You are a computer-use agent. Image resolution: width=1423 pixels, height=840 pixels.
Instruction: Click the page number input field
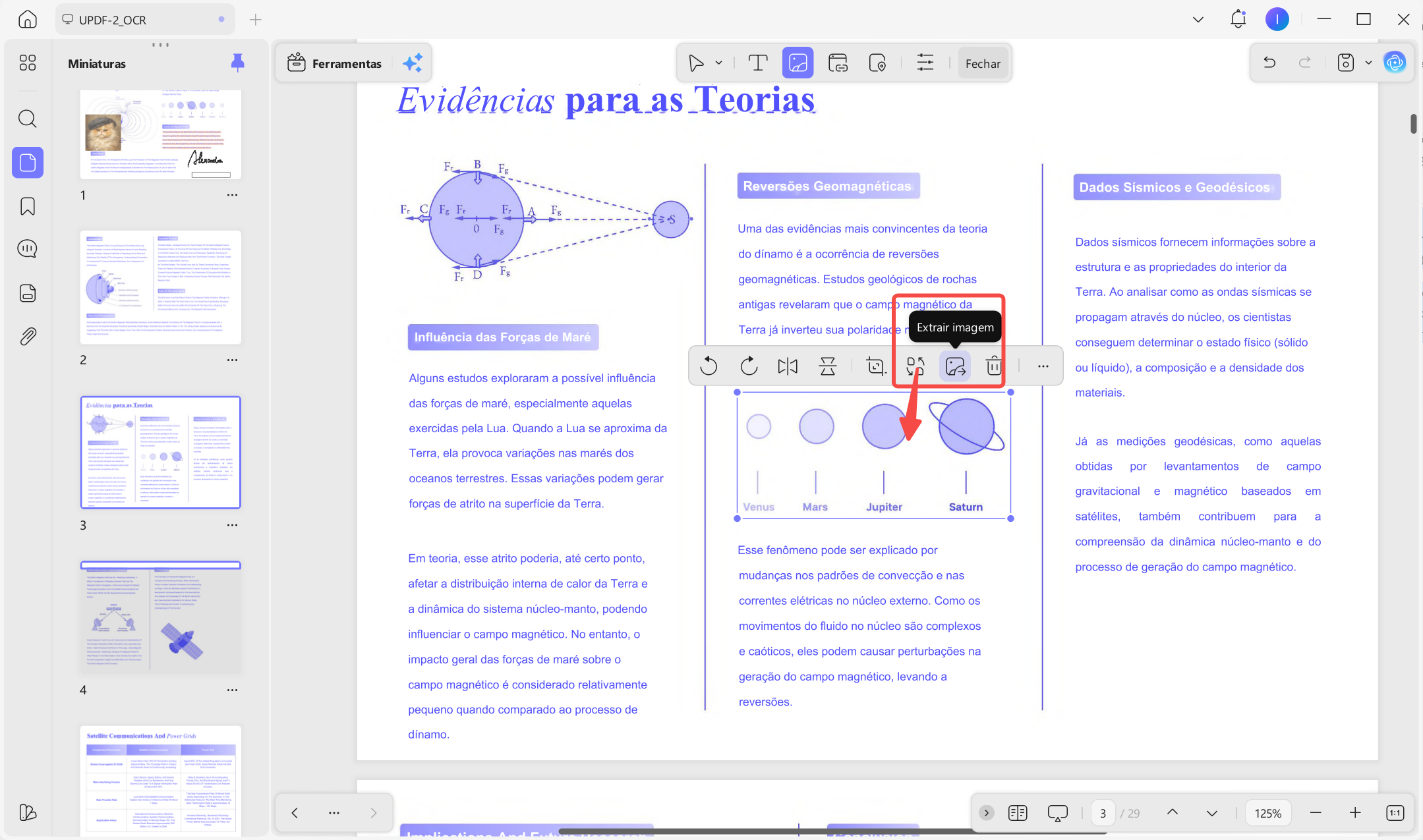(1103, 813)
